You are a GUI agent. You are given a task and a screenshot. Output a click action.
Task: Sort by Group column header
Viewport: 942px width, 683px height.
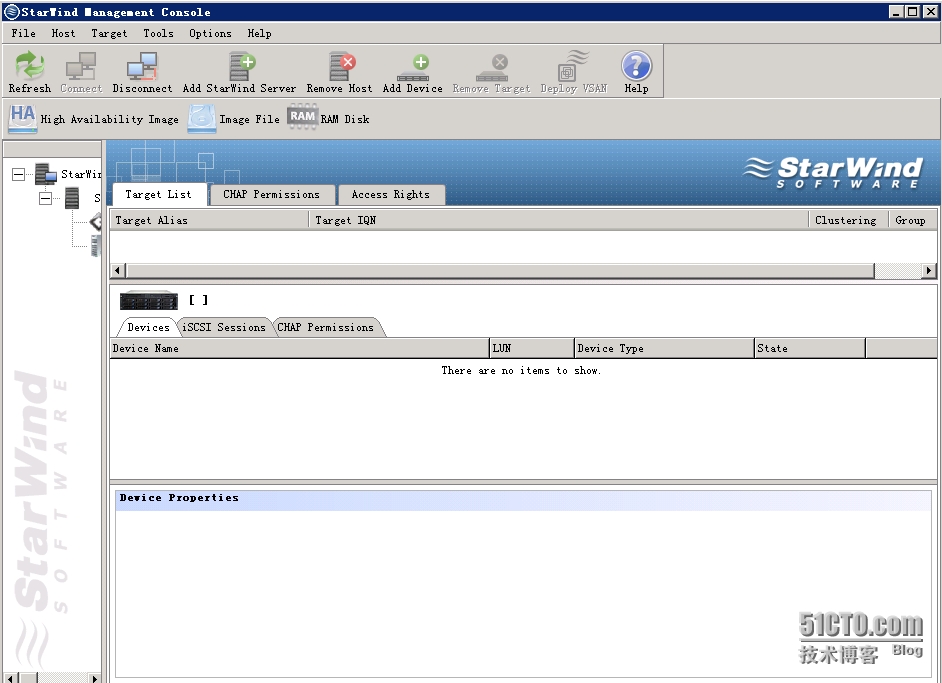[x=913, y=220]
